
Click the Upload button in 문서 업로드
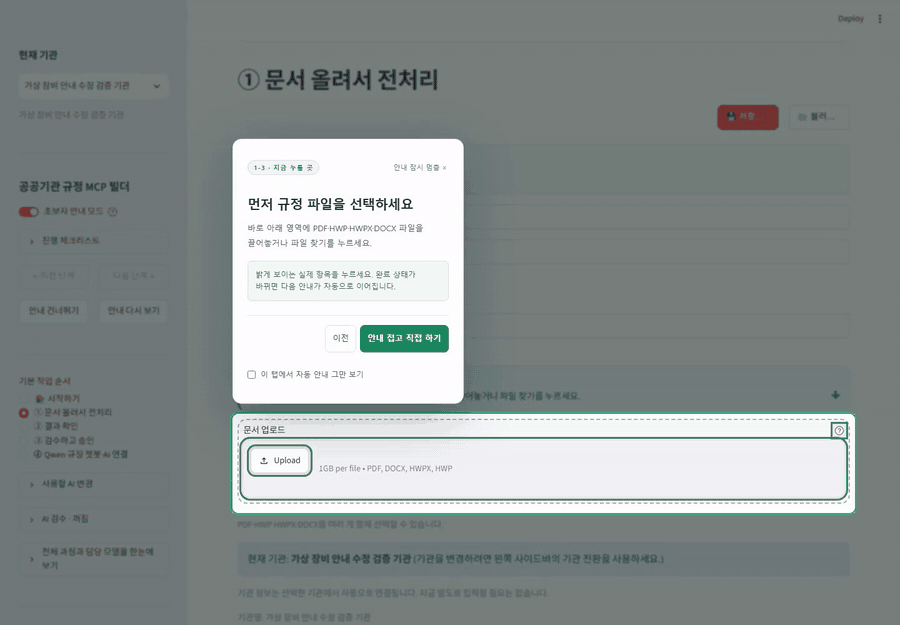pos(280,460)
